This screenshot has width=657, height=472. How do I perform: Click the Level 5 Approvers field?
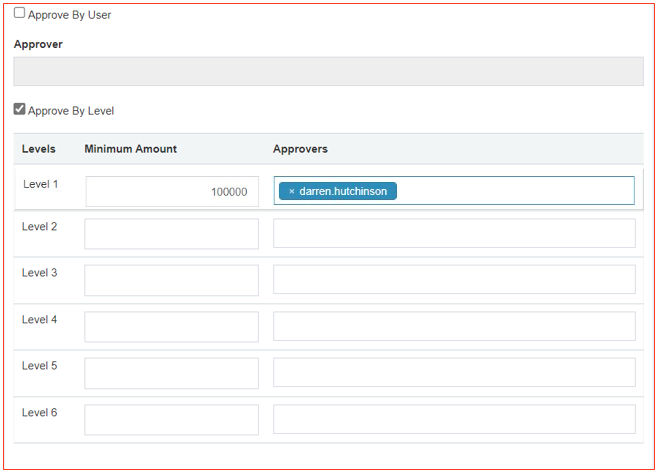(x=454, y=373)
